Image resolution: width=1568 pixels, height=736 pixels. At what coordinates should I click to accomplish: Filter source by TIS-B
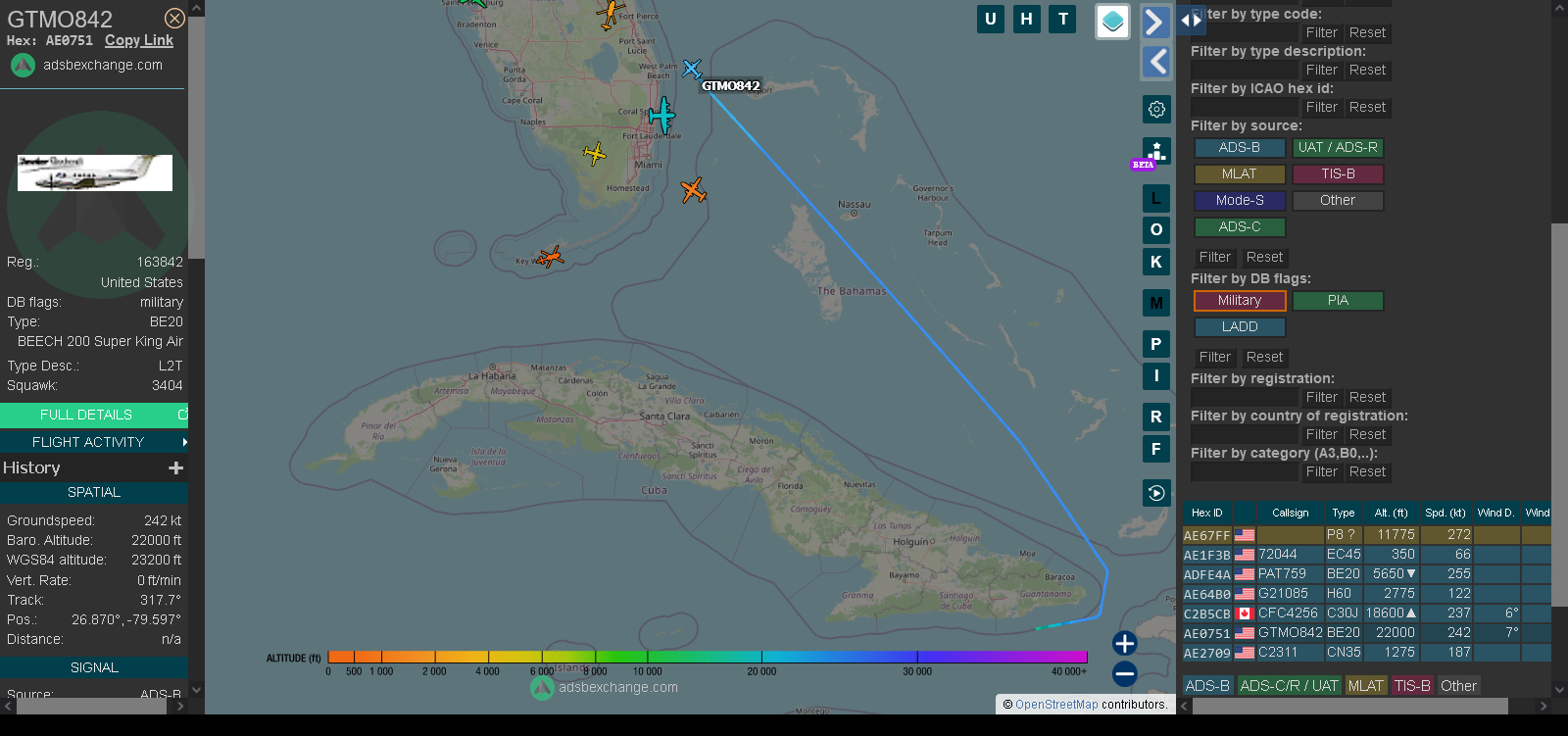click(x=1338, y=174)
